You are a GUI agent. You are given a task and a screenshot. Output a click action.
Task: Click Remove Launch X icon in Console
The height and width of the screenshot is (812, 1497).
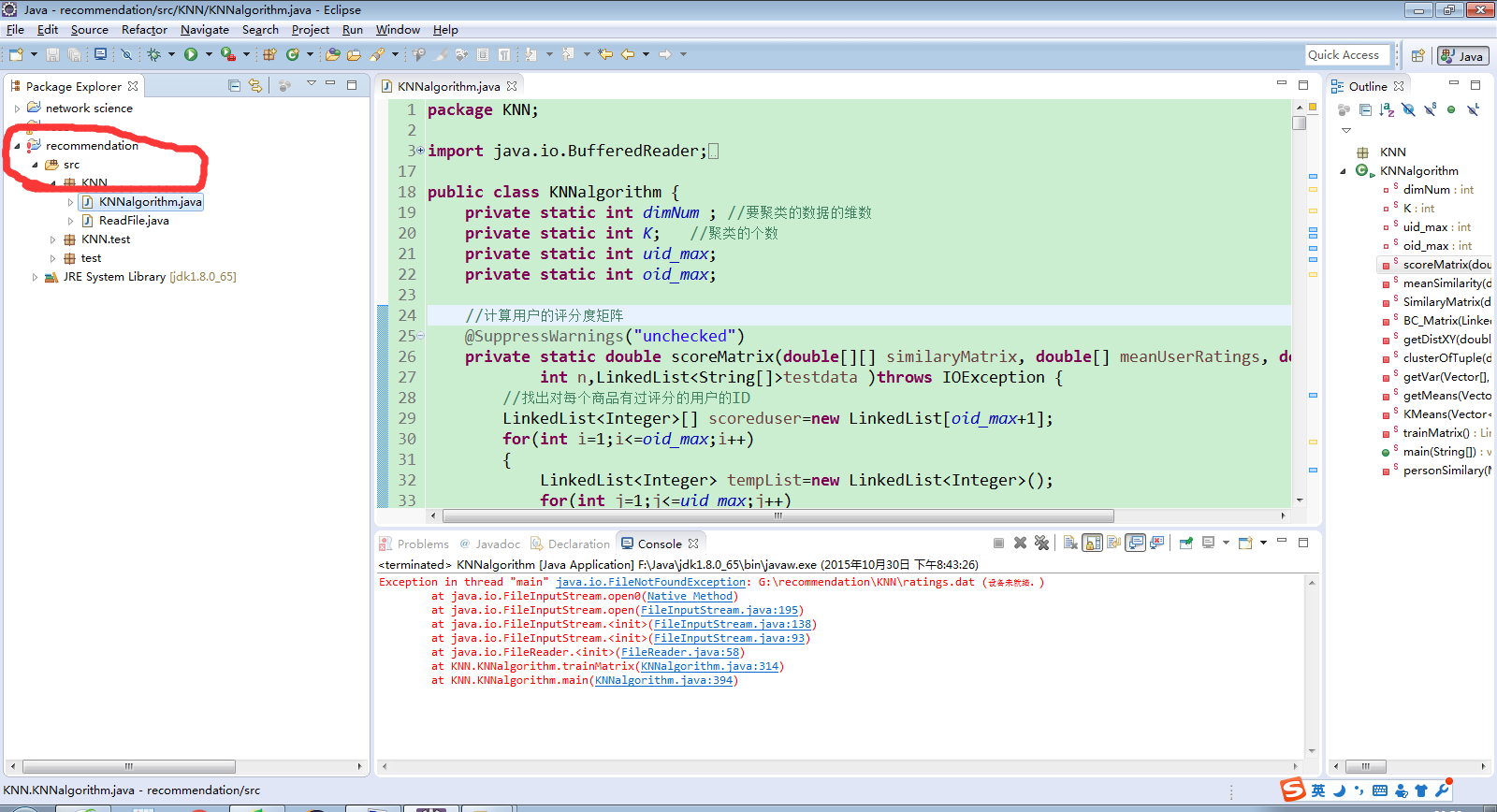[1020, 543]
